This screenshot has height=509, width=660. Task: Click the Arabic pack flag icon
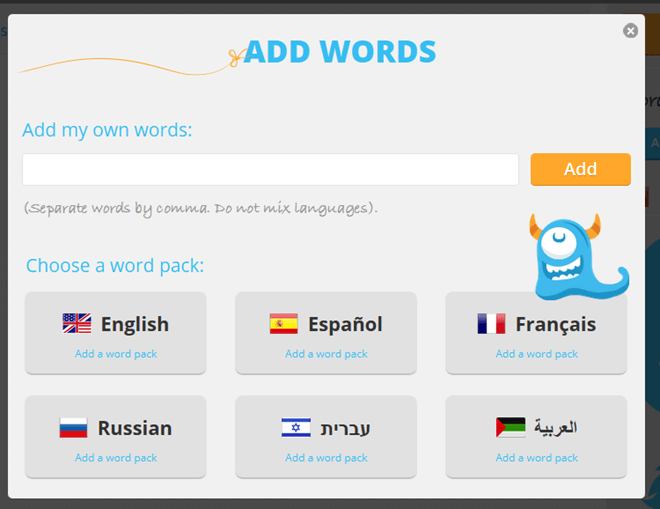coord(510,428)
